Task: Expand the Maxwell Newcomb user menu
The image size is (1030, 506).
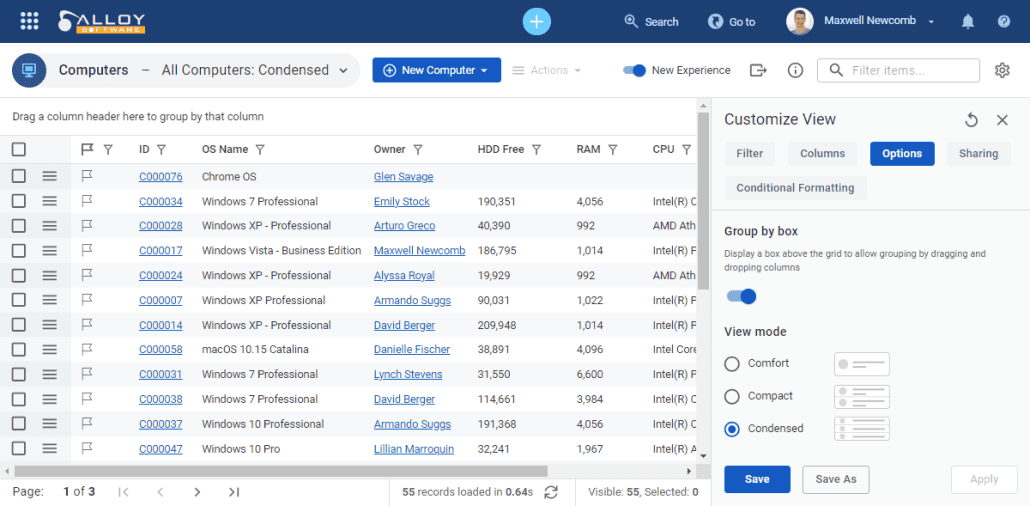Action: point(931,21)
